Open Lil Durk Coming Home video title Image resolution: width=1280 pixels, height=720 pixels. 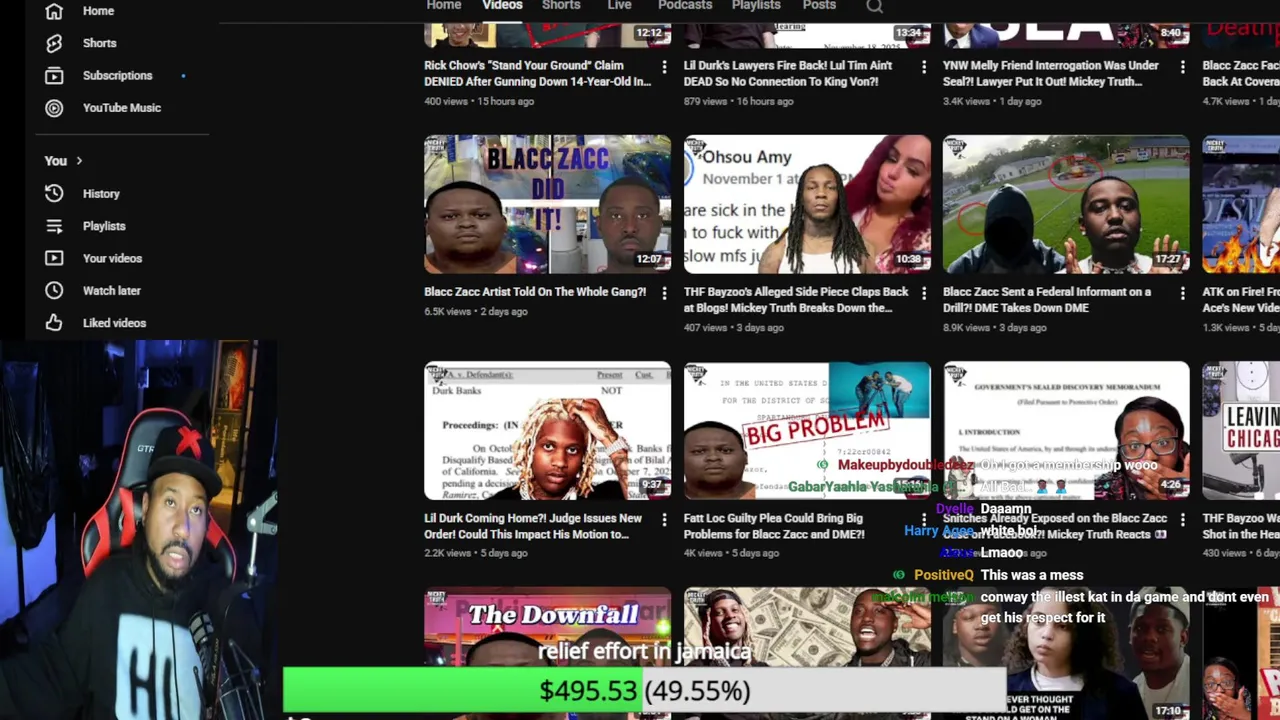533,526
